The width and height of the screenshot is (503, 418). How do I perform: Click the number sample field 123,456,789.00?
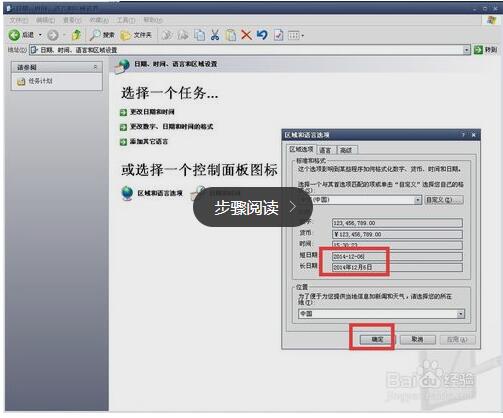[x=397, y=223]
